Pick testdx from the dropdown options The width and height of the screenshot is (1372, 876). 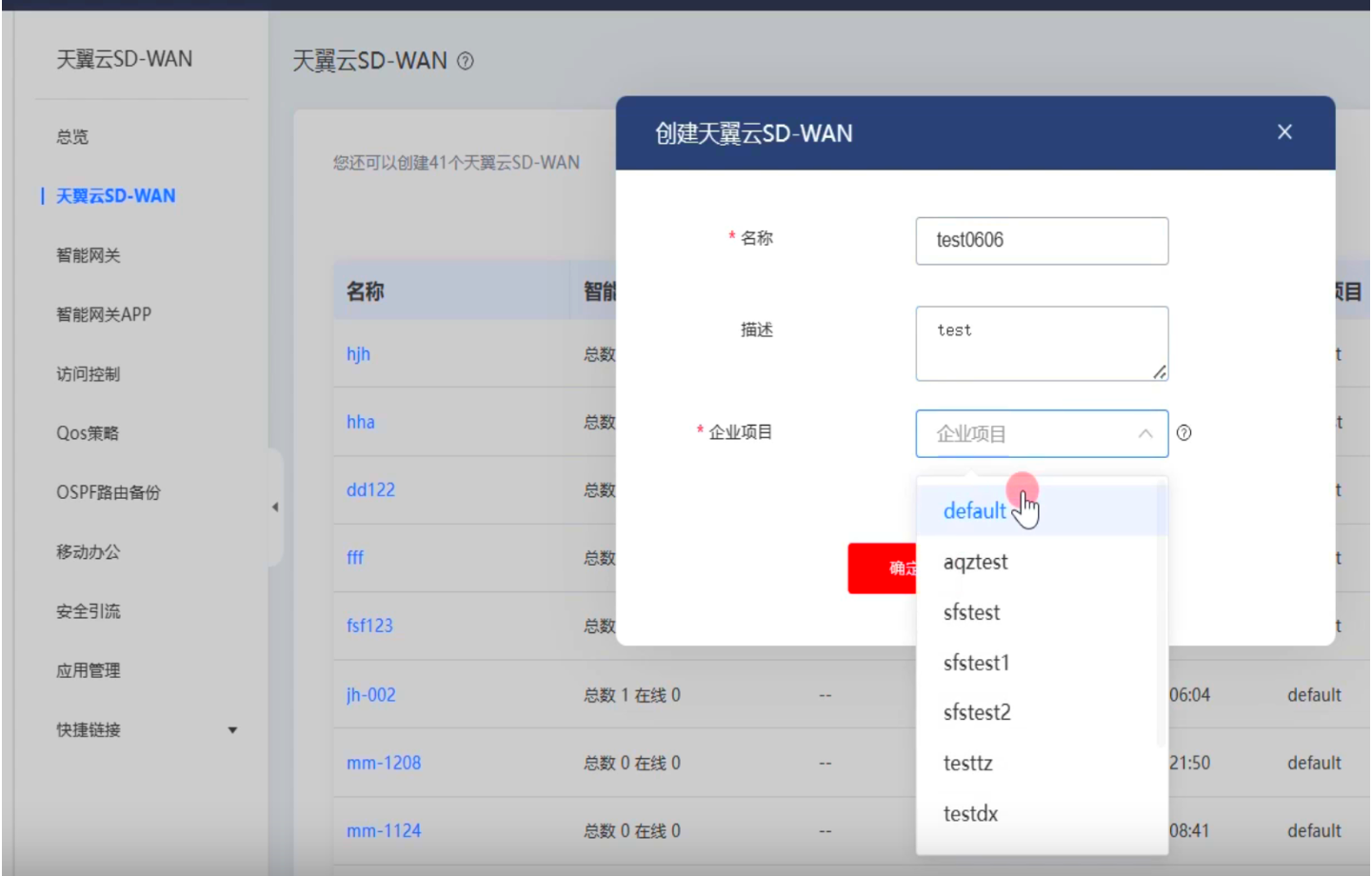coord(969,813)
